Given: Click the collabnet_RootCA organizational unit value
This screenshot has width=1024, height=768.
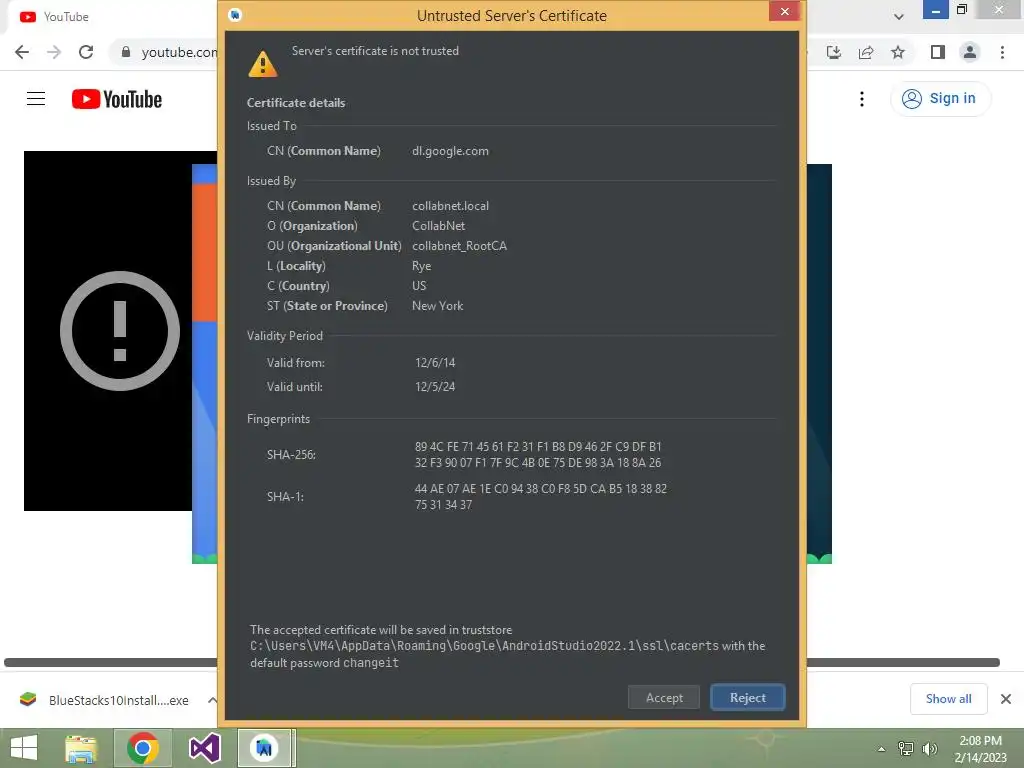Looking at the screenshot, I should (459, 246).
